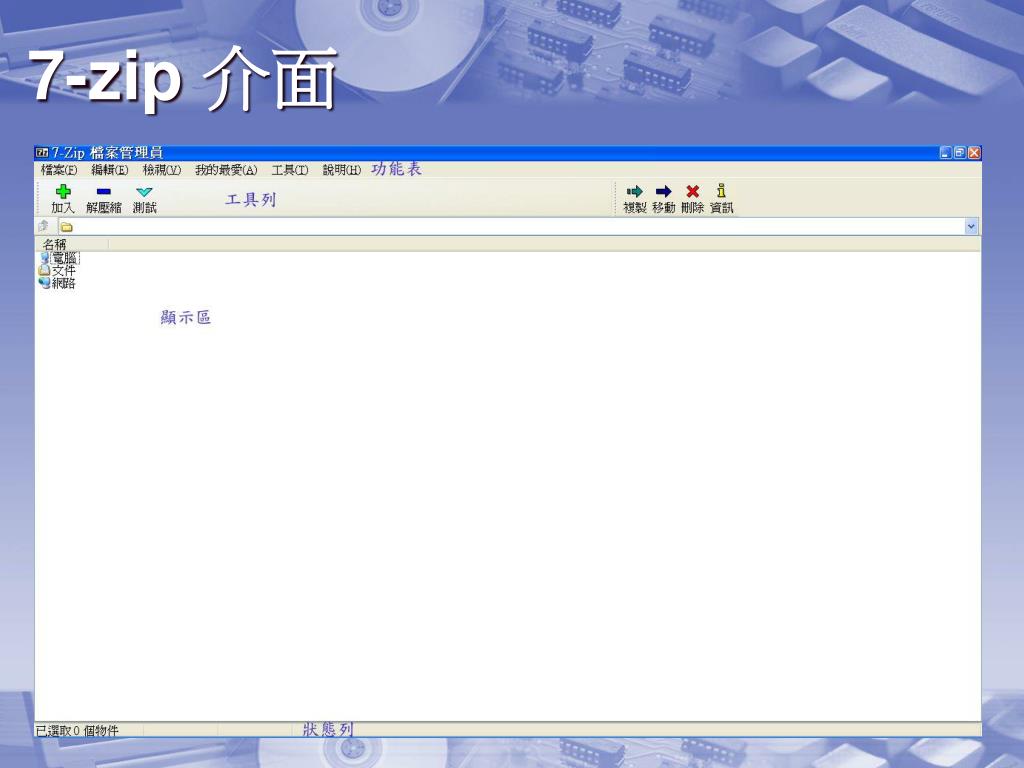Select the 網路 Network item

tap(57, 283)
